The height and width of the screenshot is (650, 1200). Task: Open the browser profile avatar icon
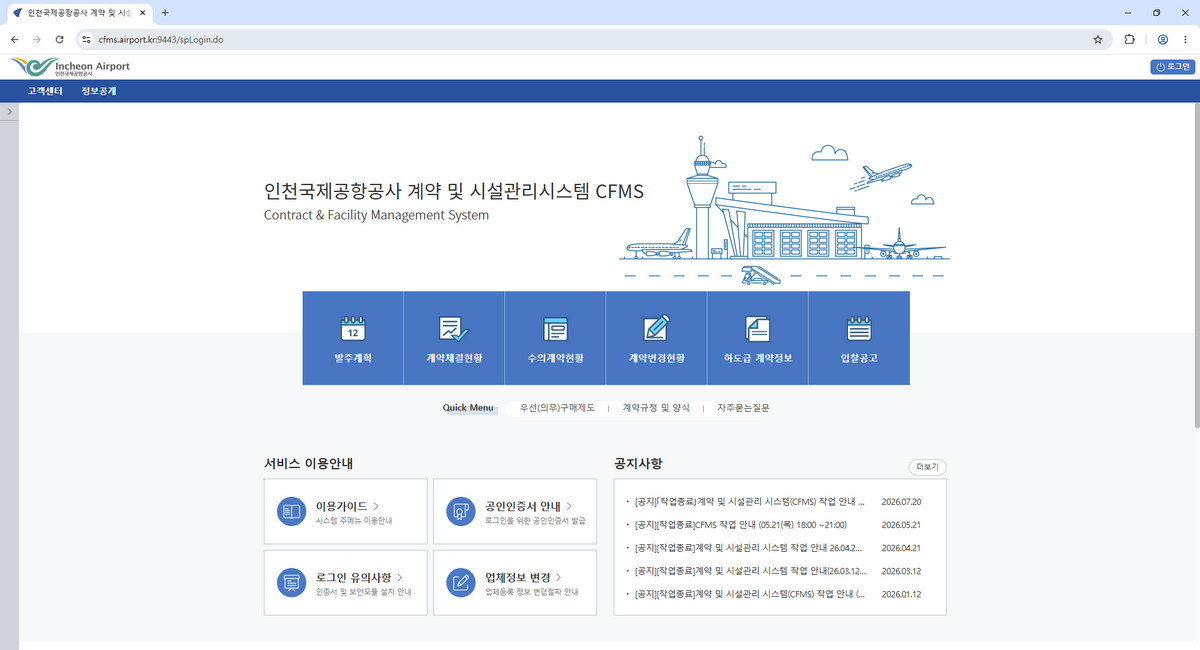(x=1163, y=39)
